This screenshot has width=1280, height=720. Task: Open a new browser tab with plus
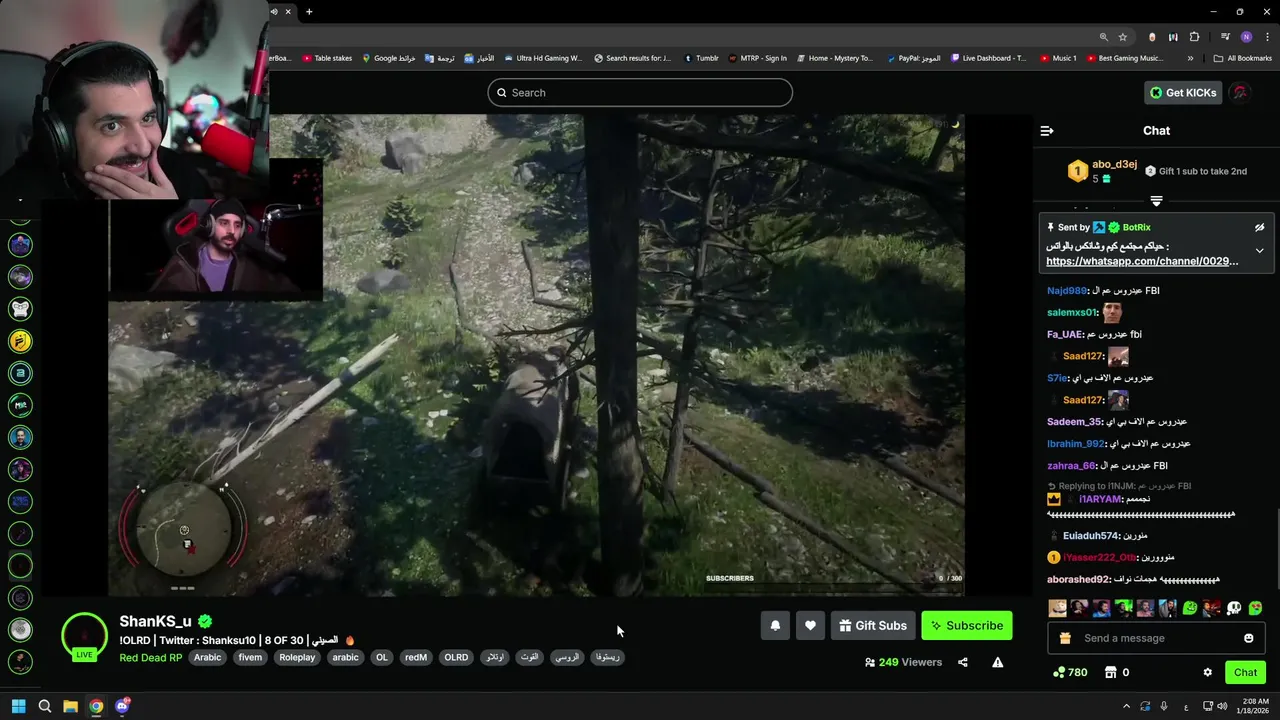(309, 12)
